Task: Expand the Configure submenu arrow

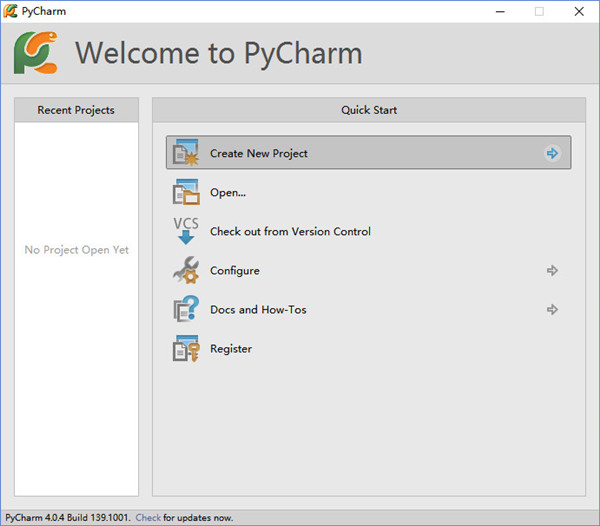Action: tap(552, 270)
